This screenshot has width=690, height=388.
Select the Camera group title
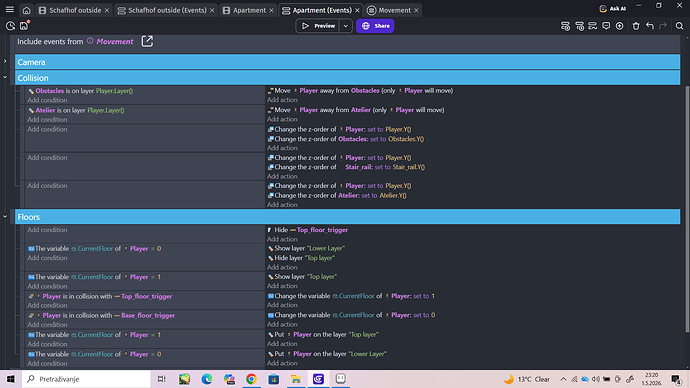click(31, 62)
